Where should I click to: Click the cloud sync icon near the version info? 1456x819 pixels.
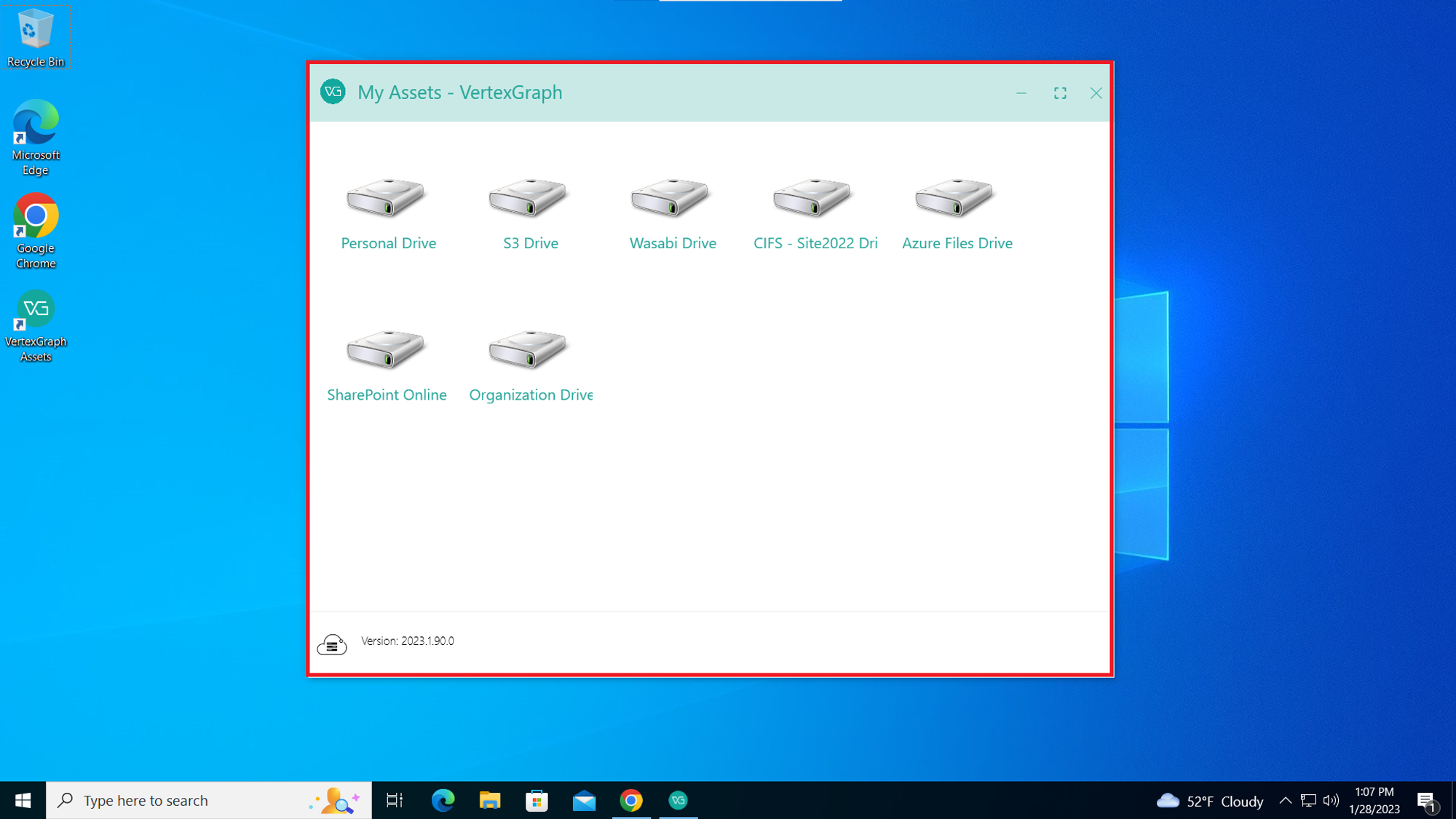[332, 644]
